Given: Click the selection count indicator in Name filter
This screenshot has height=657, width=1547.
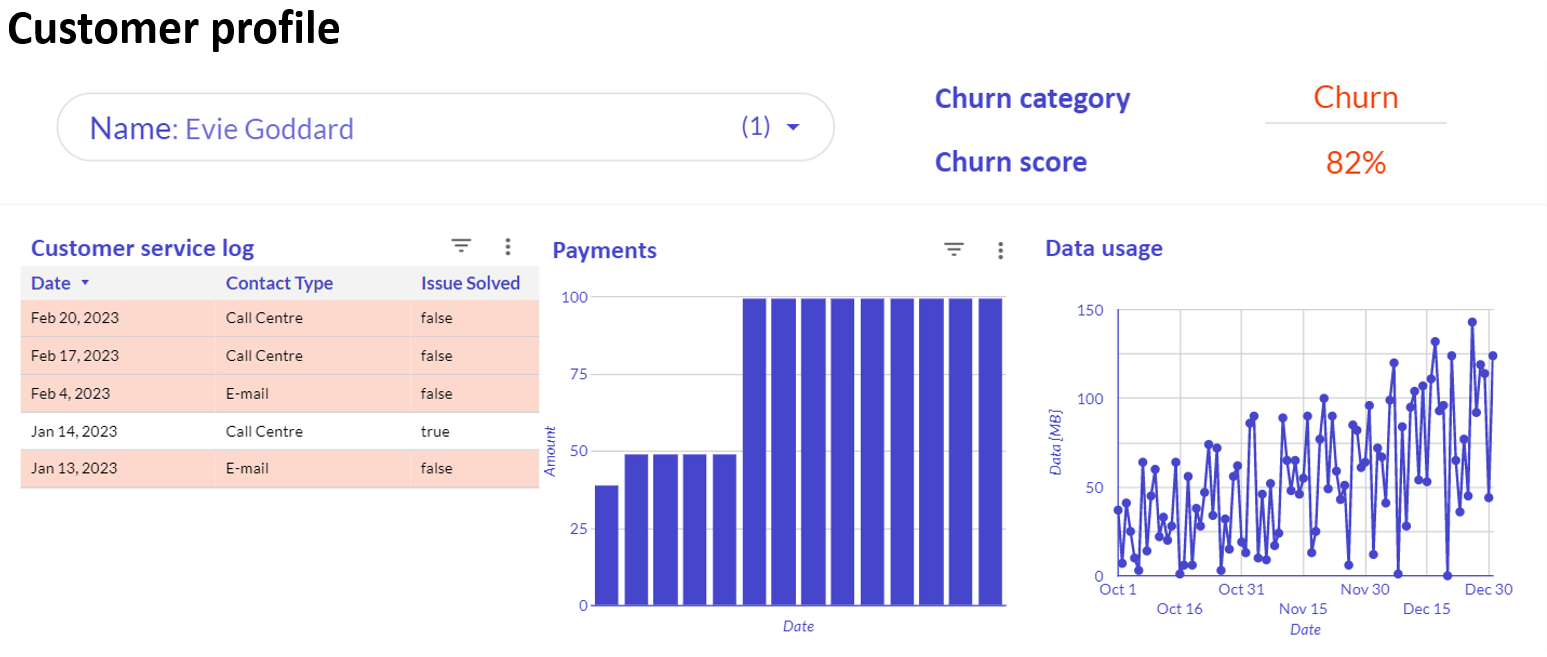Looking at the screenshot, I should pos(757,126).
